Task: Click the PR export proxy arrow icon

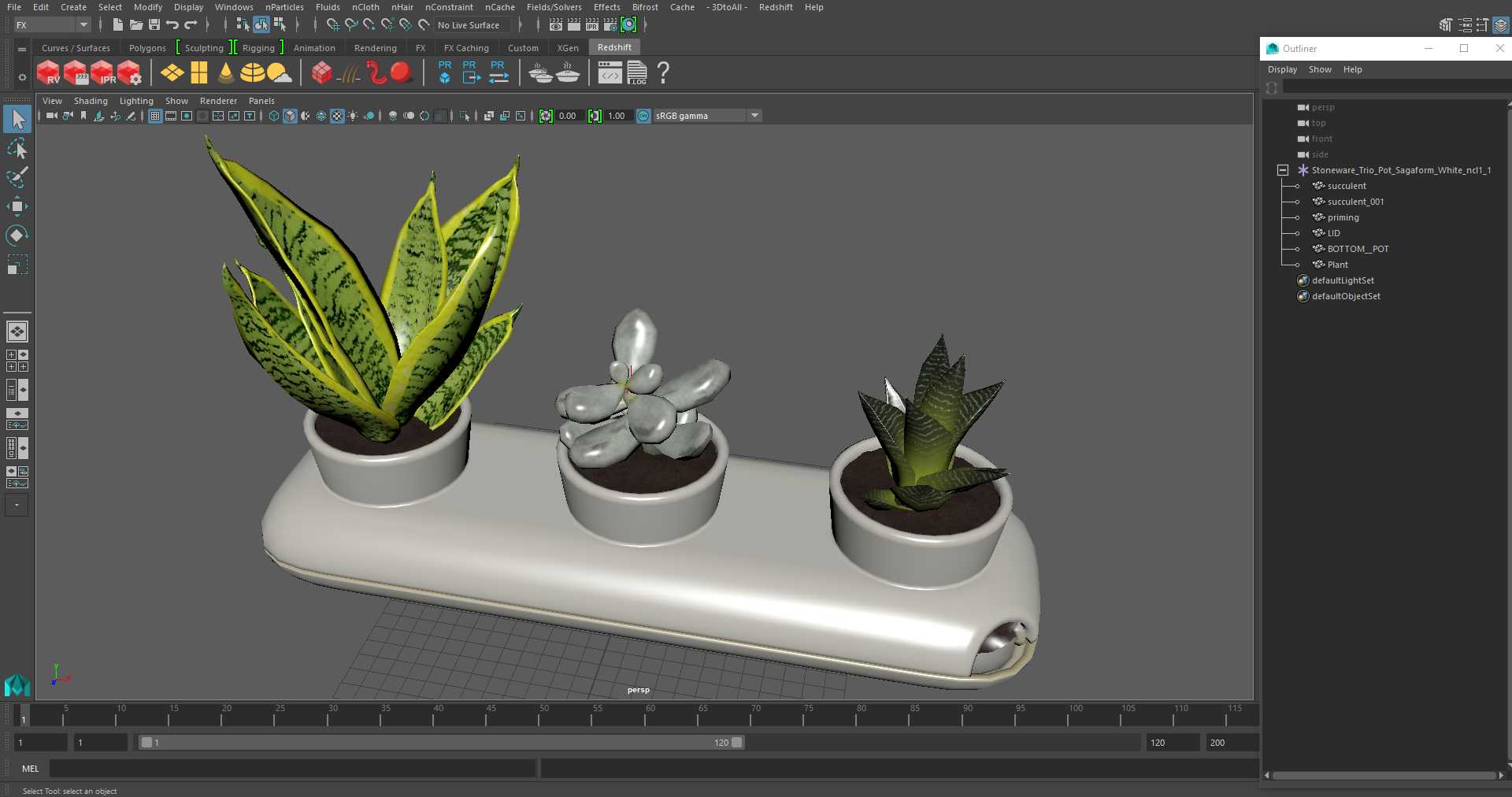Action: [x=471, y=72]
